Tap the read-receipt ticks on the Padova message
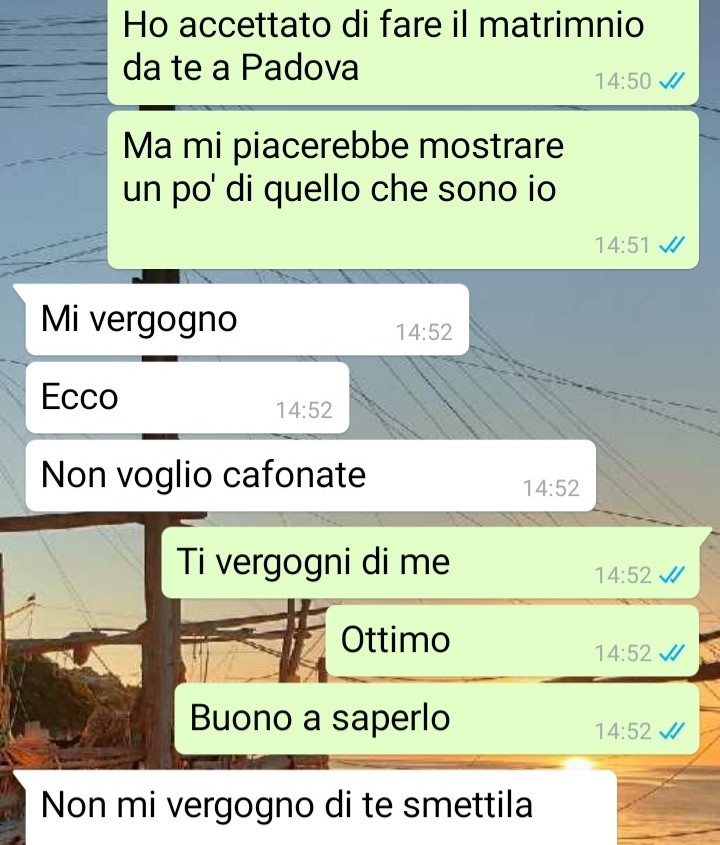Screen dimensions: 720x845 click(672, 81)
